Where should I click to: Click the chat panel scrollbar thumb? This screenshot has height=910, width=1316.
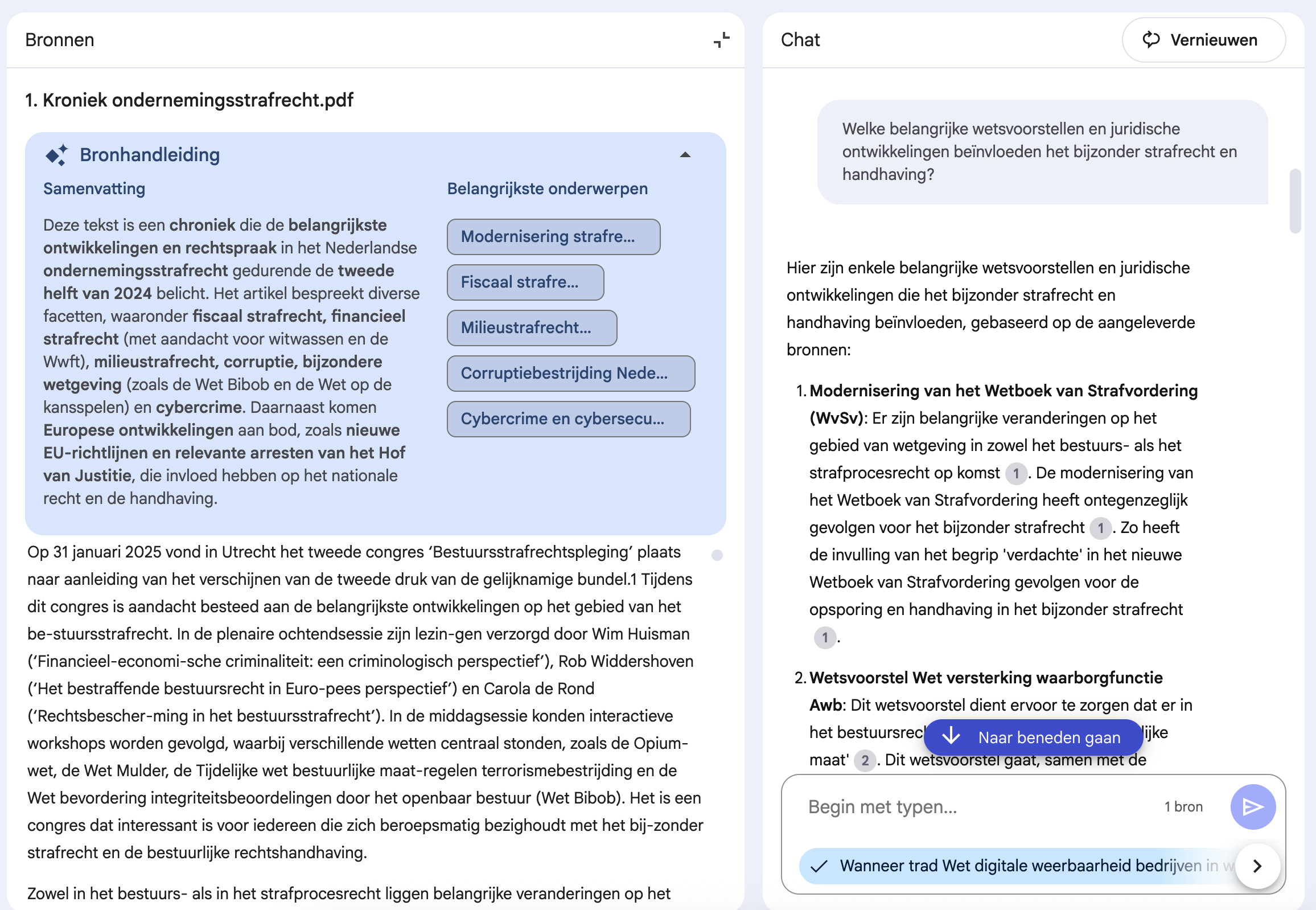point(1295,200)
